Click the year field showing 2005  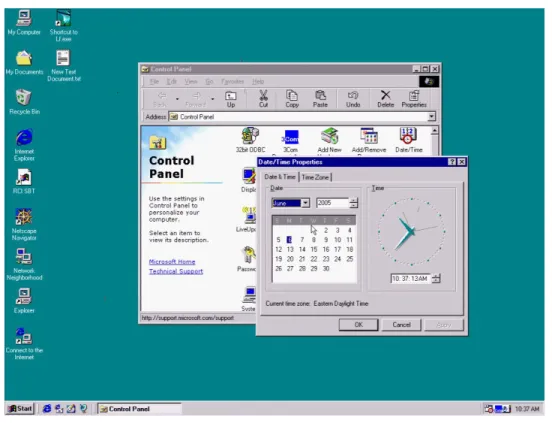click(332, 203)
